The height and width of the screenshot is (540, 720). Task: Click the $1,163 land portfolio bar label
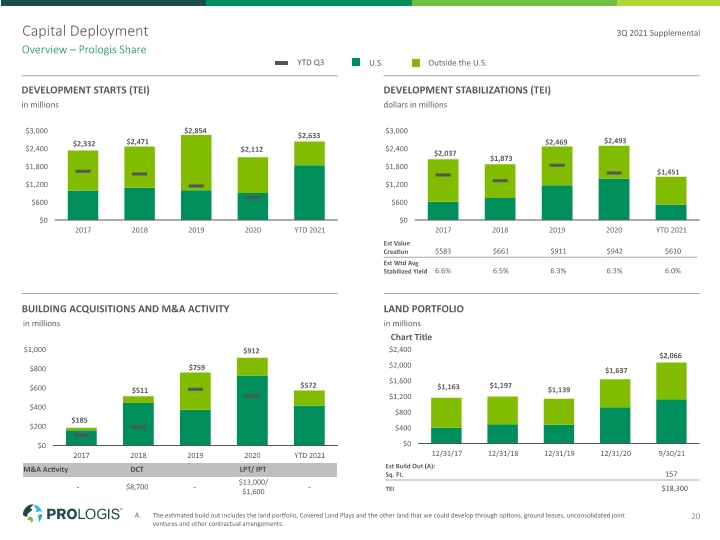449,387
